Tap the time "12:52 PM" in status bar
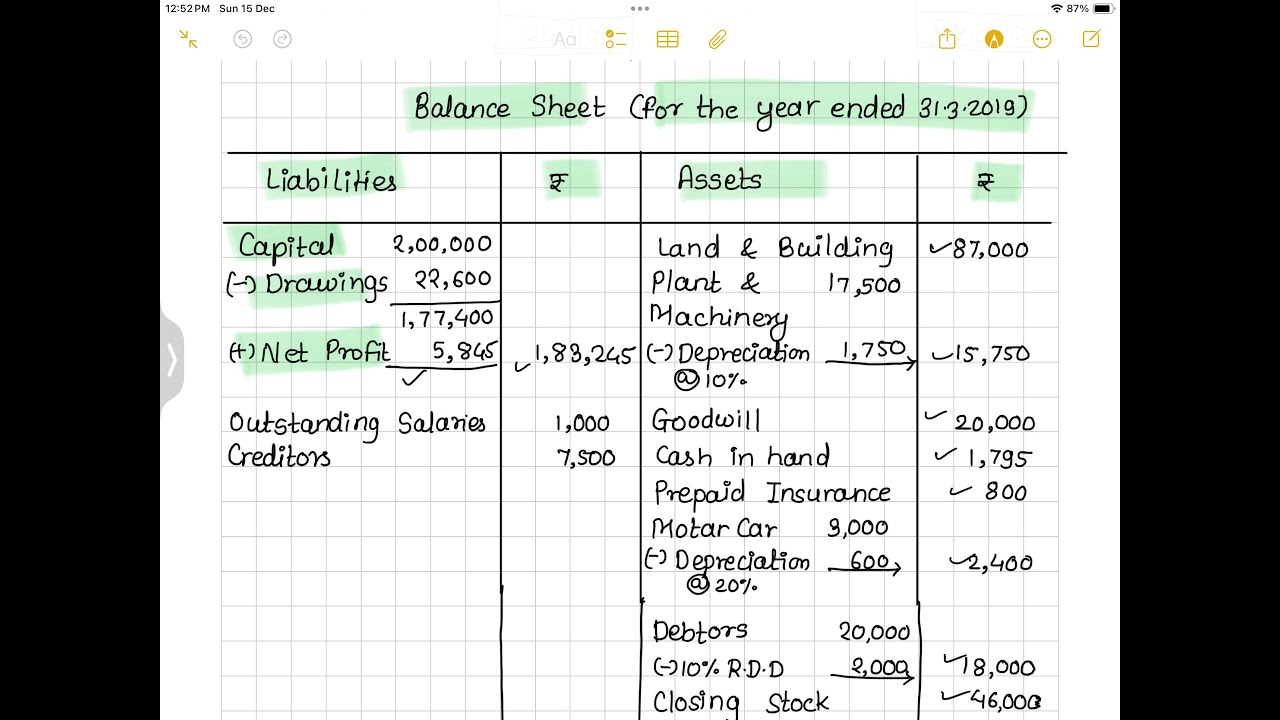 pos(188,8)
